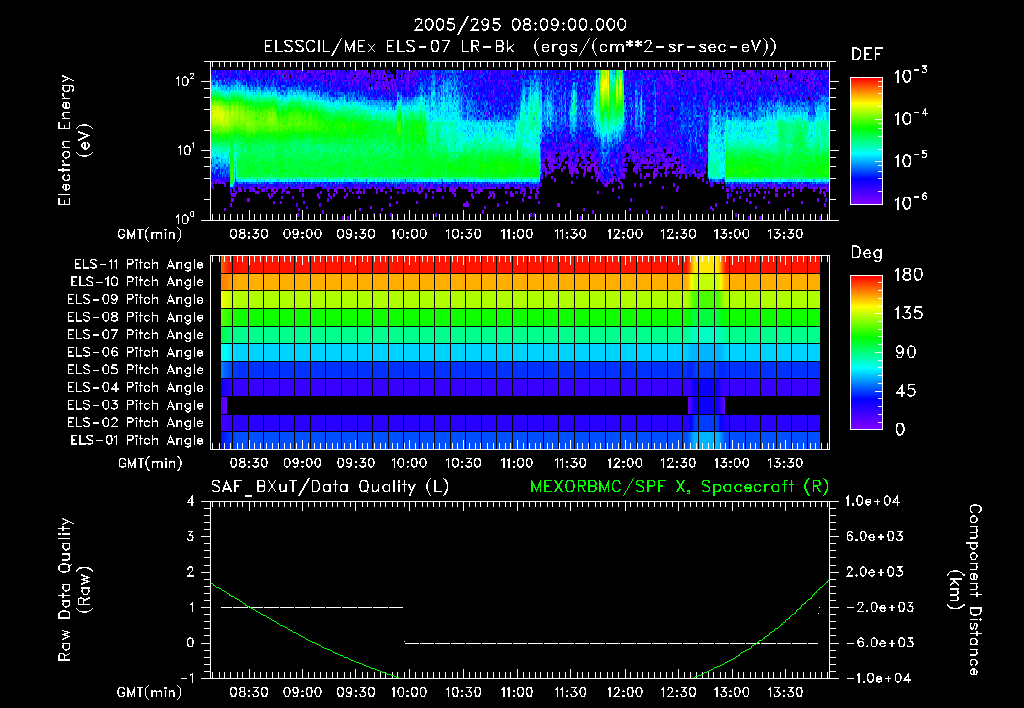The width and height of the screenshot is (1024, 708).
Task: Click the 10^2 electron energy axis tick
Action: coord(185,81)
